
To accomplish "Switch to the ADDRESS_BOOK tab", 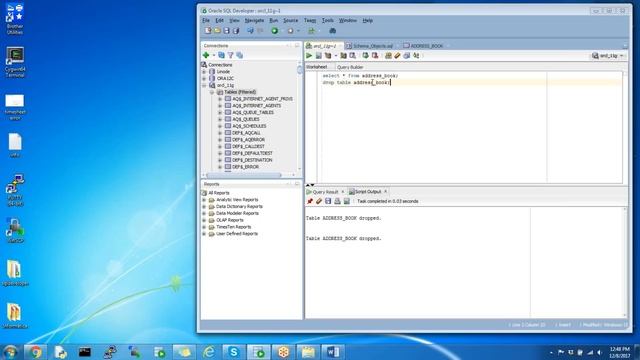I will pos(426,46).
